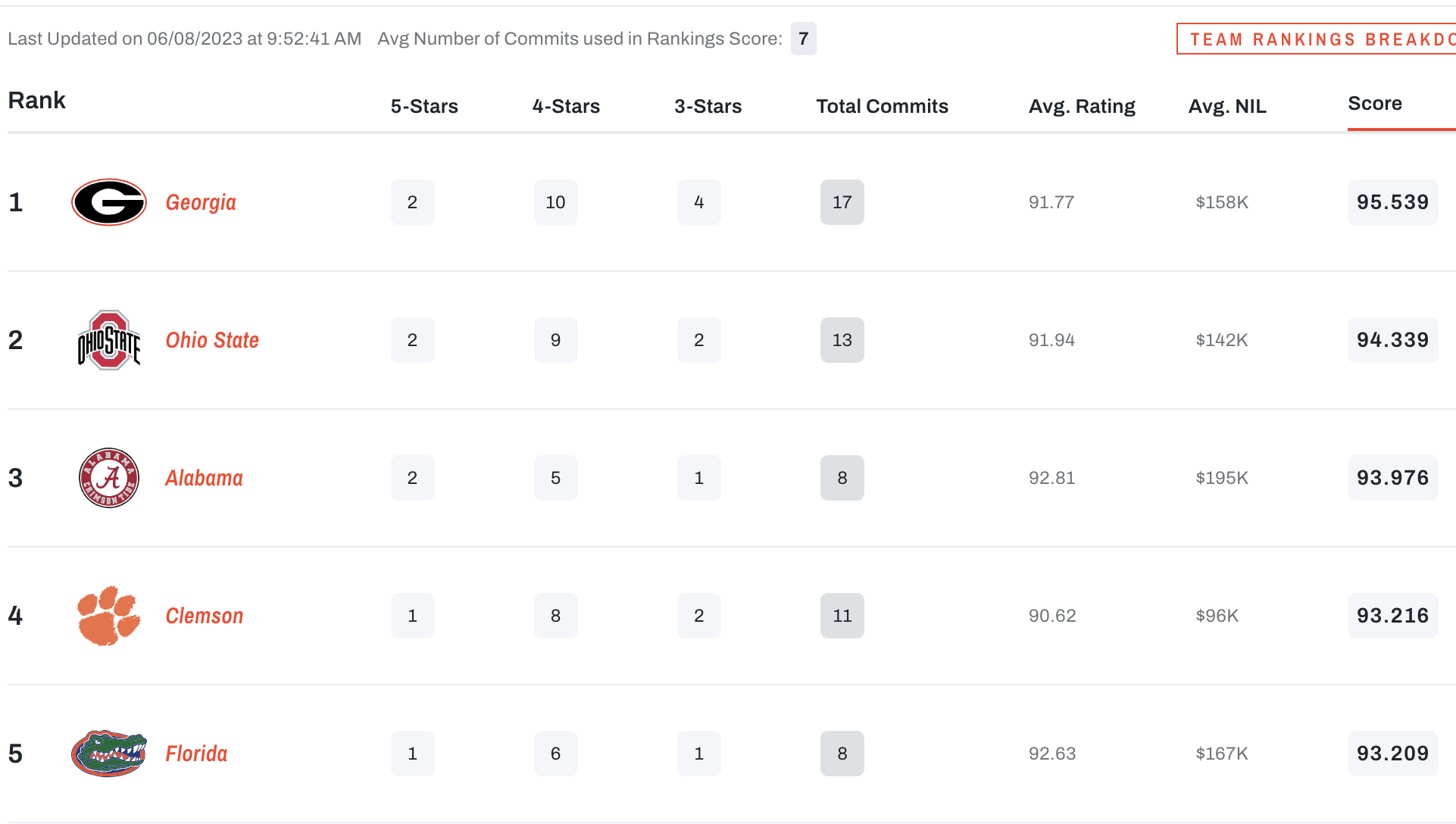Viewport: 1456px width, 824px height.
Task: Click Georgia's score 95.539
Action: pos(1393,202)
